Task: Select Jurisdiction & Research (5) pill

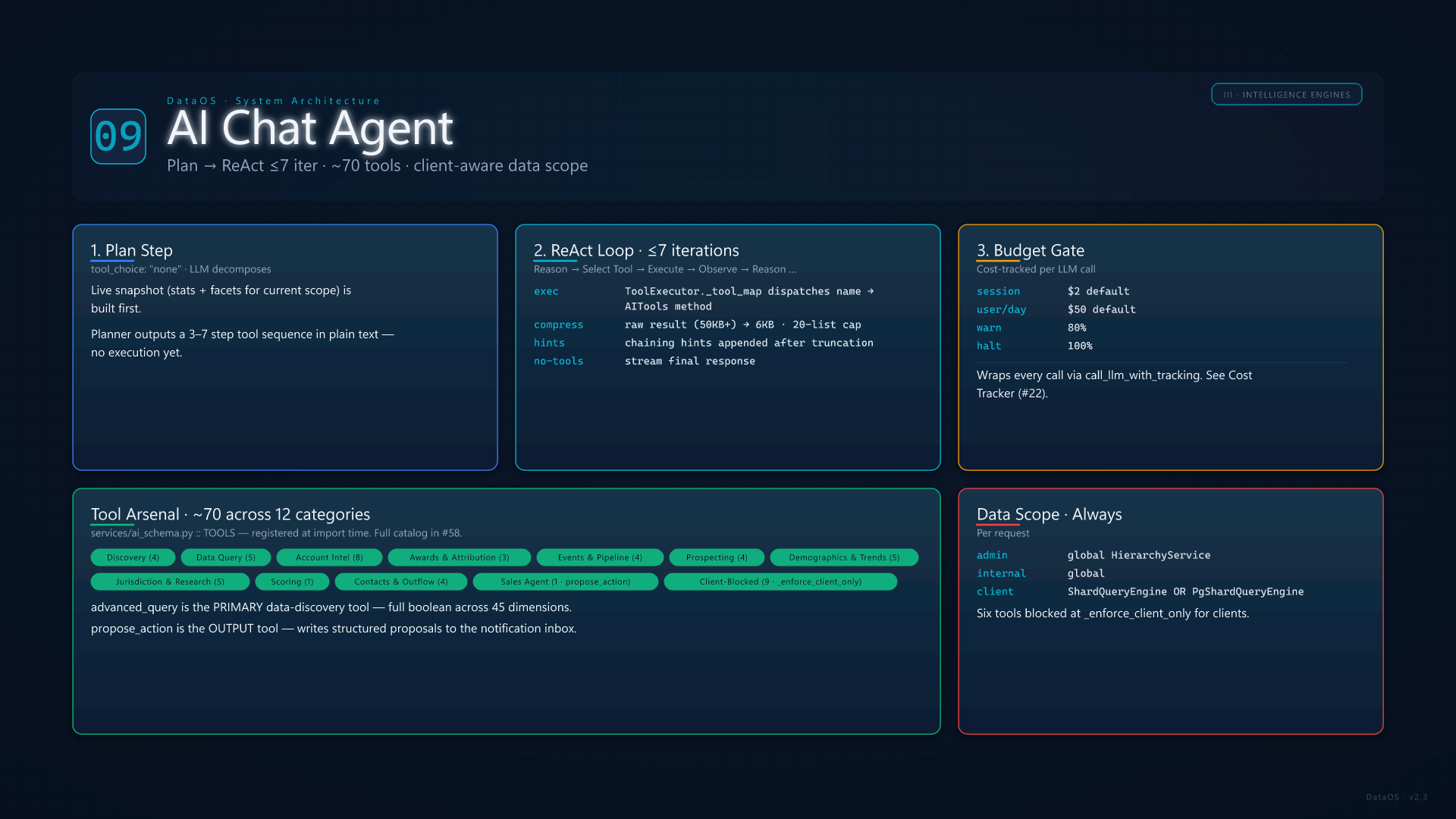Action: click(x=170, y=582)
